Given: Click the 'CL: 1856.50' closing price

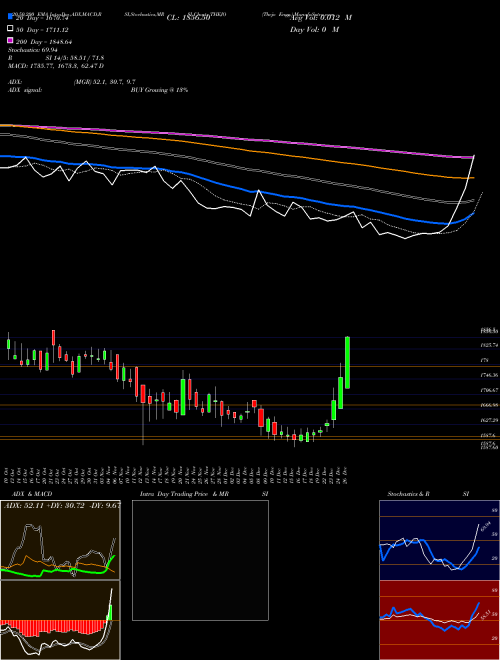Looking at the screenshot, I should pos(188,18).
